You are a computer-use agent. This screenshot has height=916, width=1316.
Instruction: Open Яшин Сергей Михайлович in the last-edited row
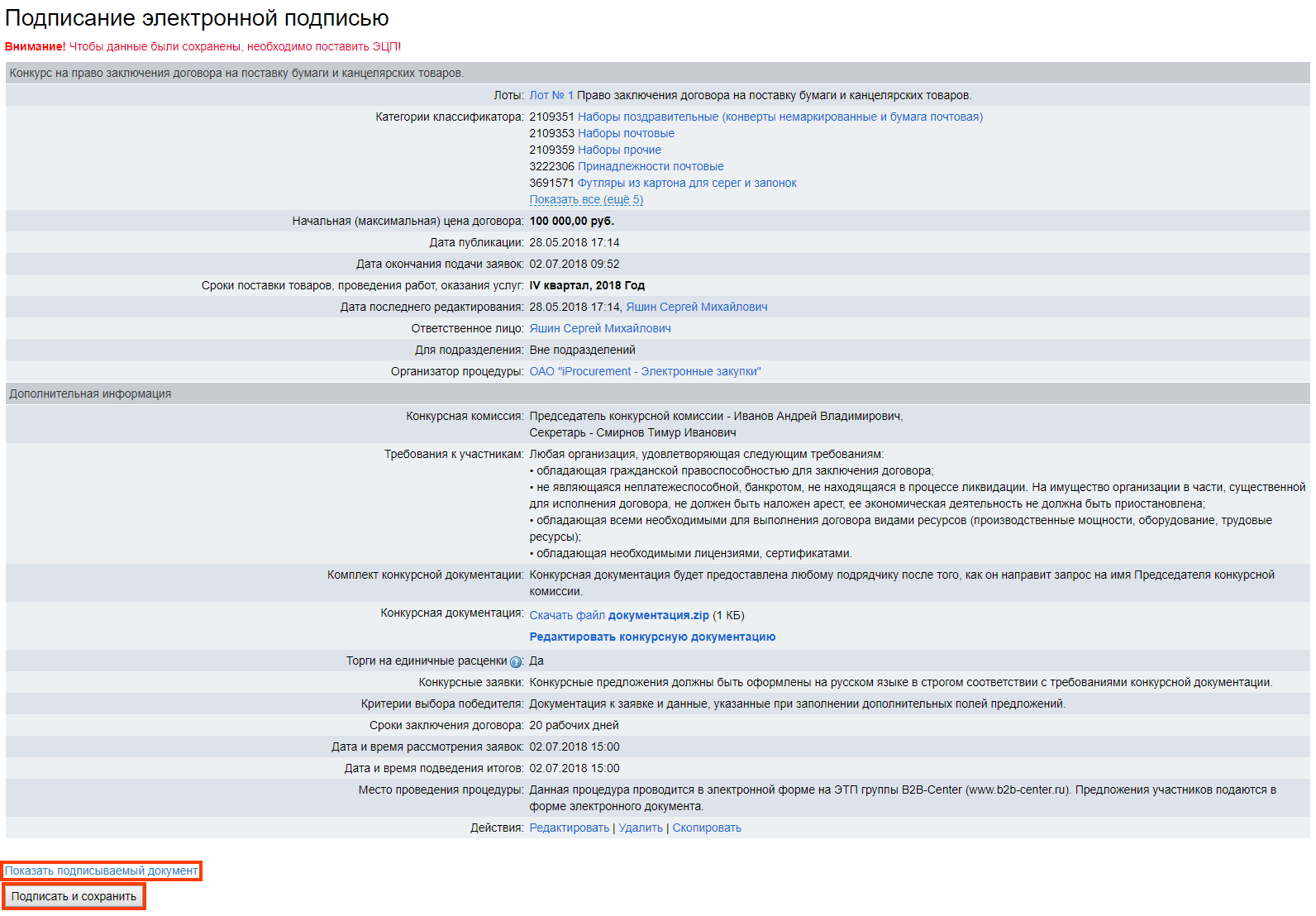point(696,307)
